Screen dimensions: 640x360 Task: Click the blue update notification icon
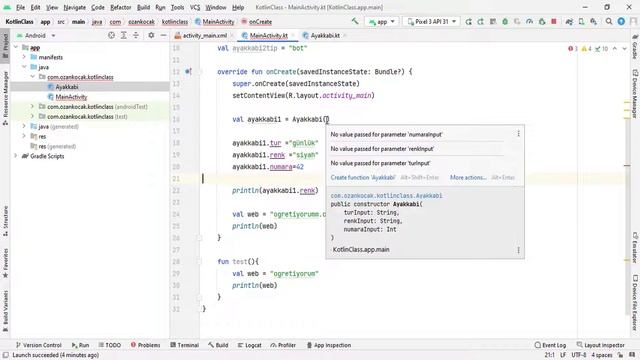click(621, 21)
